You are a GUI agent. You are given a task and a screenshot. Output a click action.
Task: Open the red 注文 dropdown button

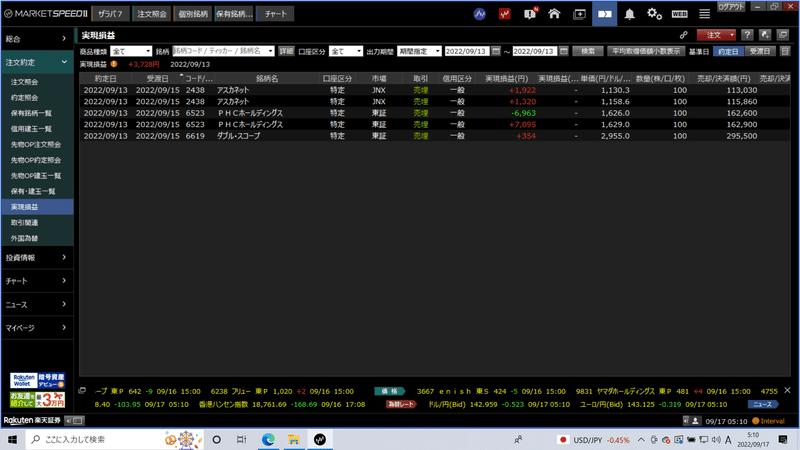[716, 35]
